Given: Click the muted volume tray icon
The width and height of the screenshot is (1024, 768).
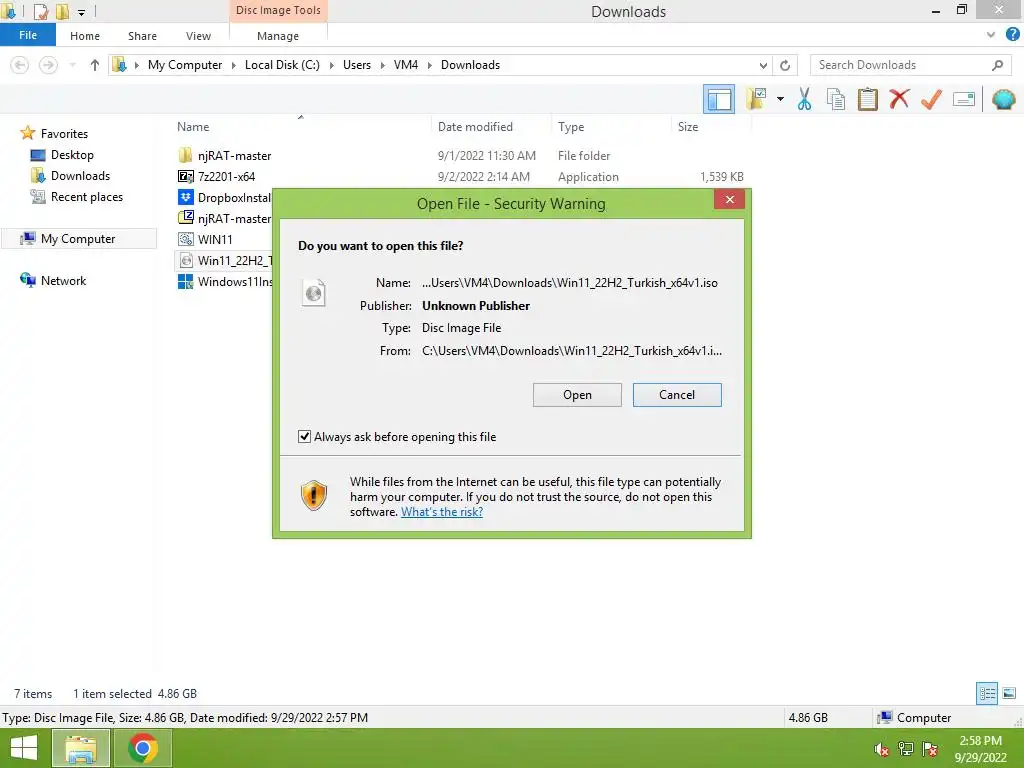Looking at the screenshot, I should point(881,749).
